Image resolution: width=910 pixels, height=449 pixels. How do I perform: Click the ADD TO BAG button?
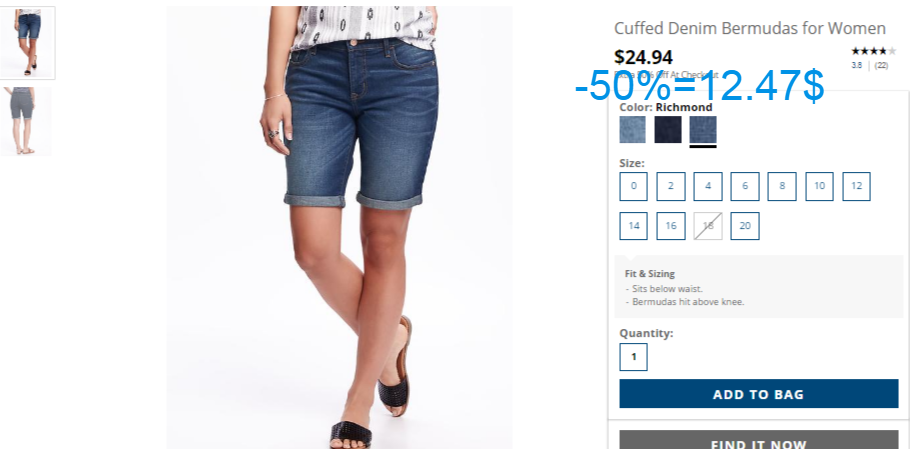[759, 394]
